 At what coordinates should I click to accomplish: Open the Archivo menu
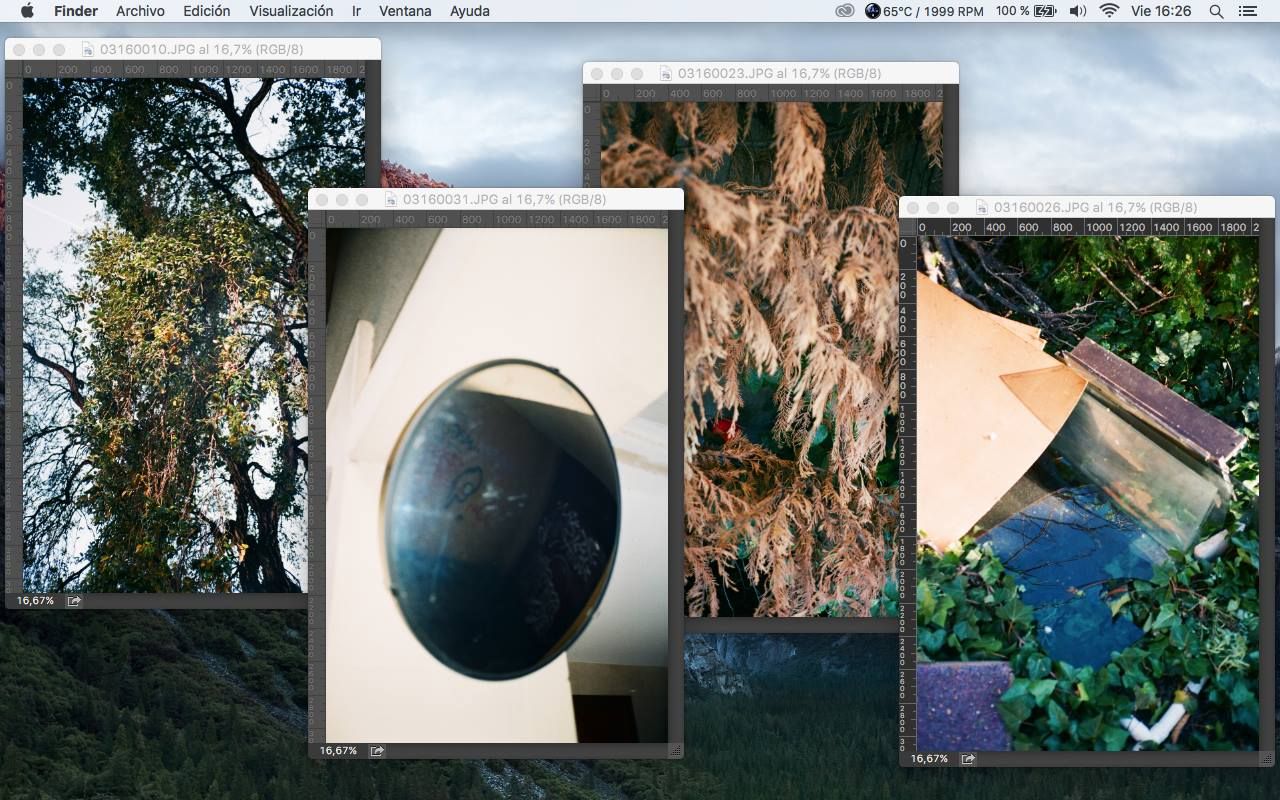(x=140, y=11)
